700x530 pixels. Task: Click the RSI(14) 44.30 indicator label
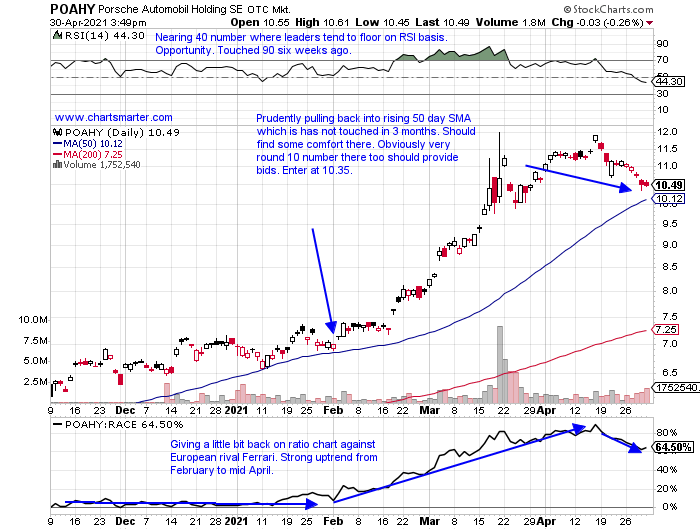105,36
